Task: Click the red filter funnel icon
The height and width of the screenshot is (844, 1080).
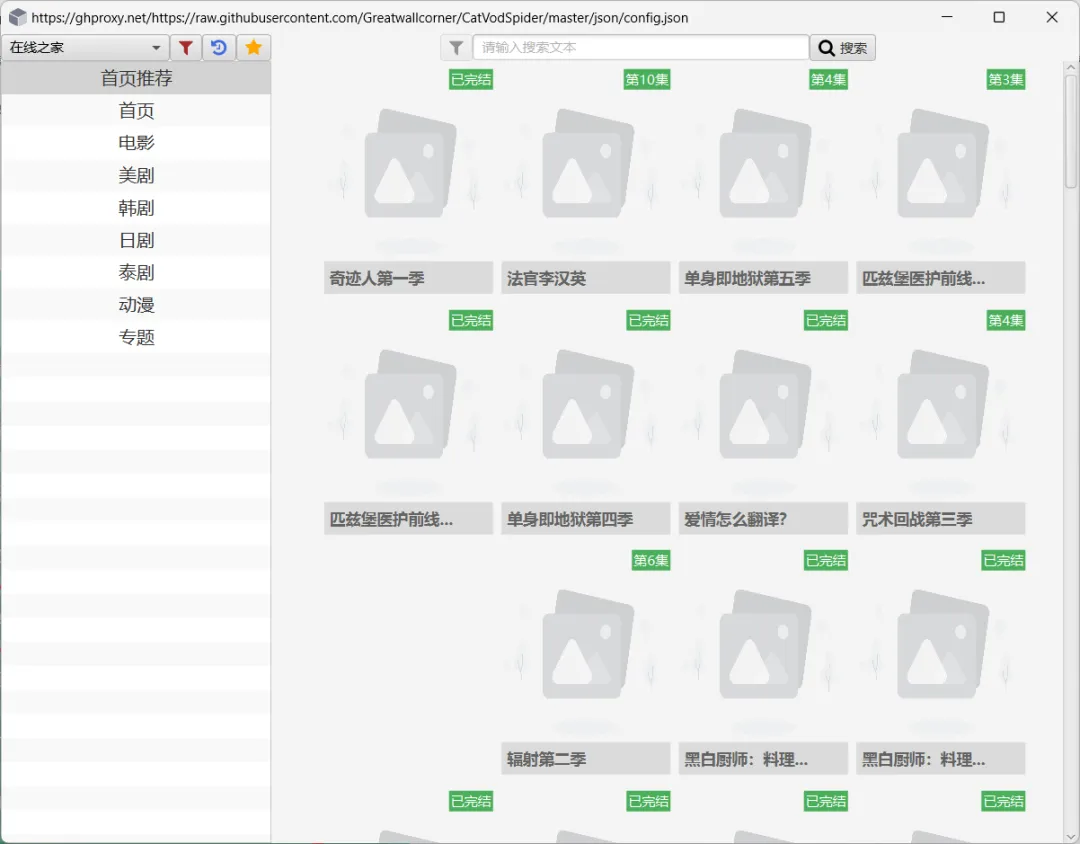Action: pos(185,48)
